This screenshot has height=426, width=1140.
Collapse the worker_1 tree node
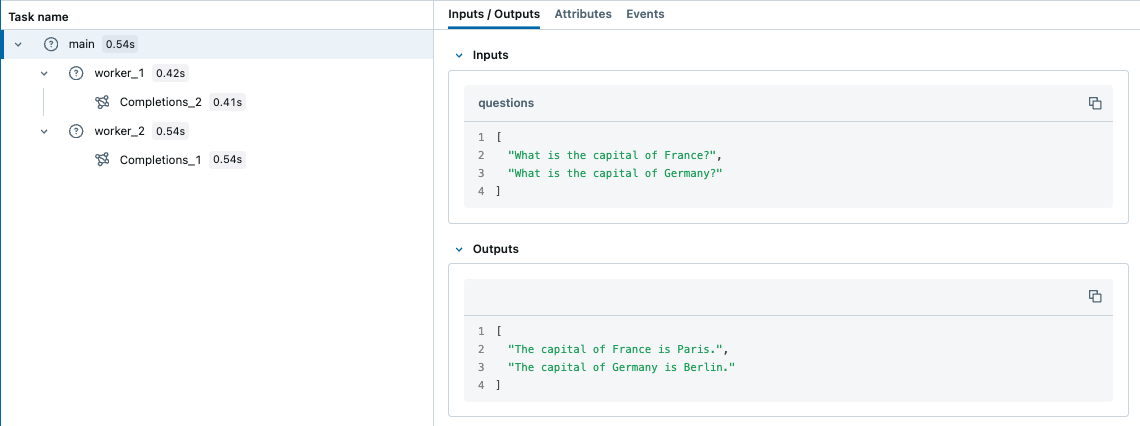click(x=44, y=73)
